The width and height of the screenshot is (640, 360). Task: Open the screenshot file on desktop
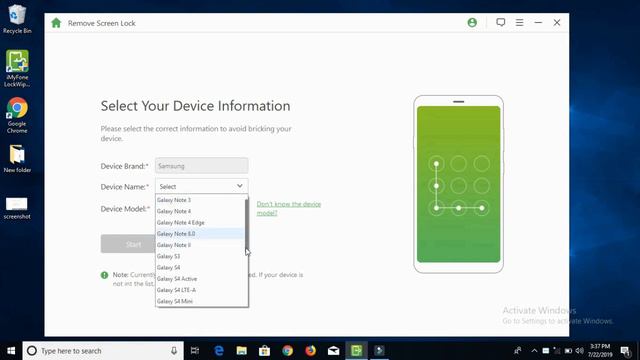pos(17,208)
